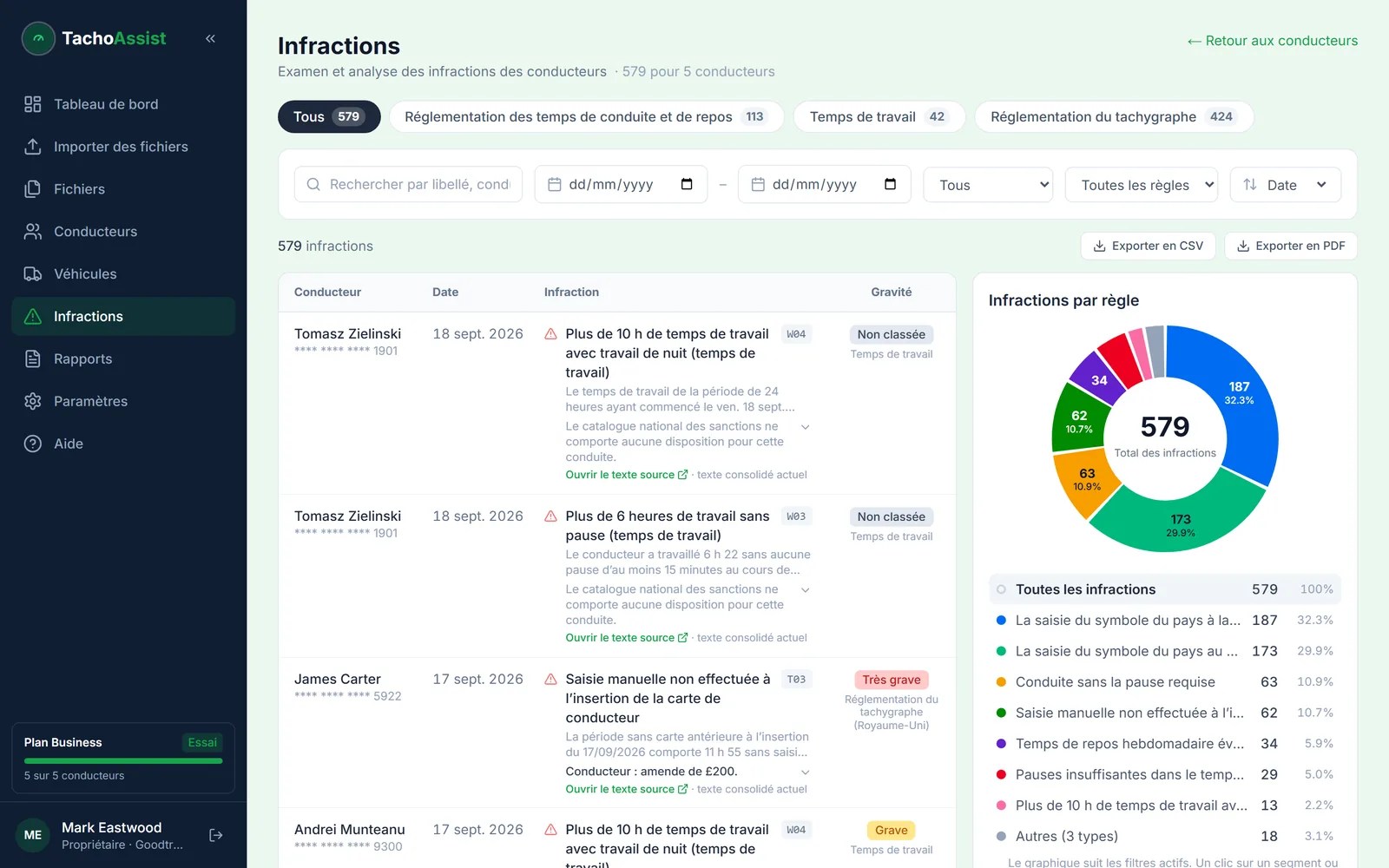Click the W03 code badge
Viewport: 1389px width, 868px height.
click(x=796, y=516)
